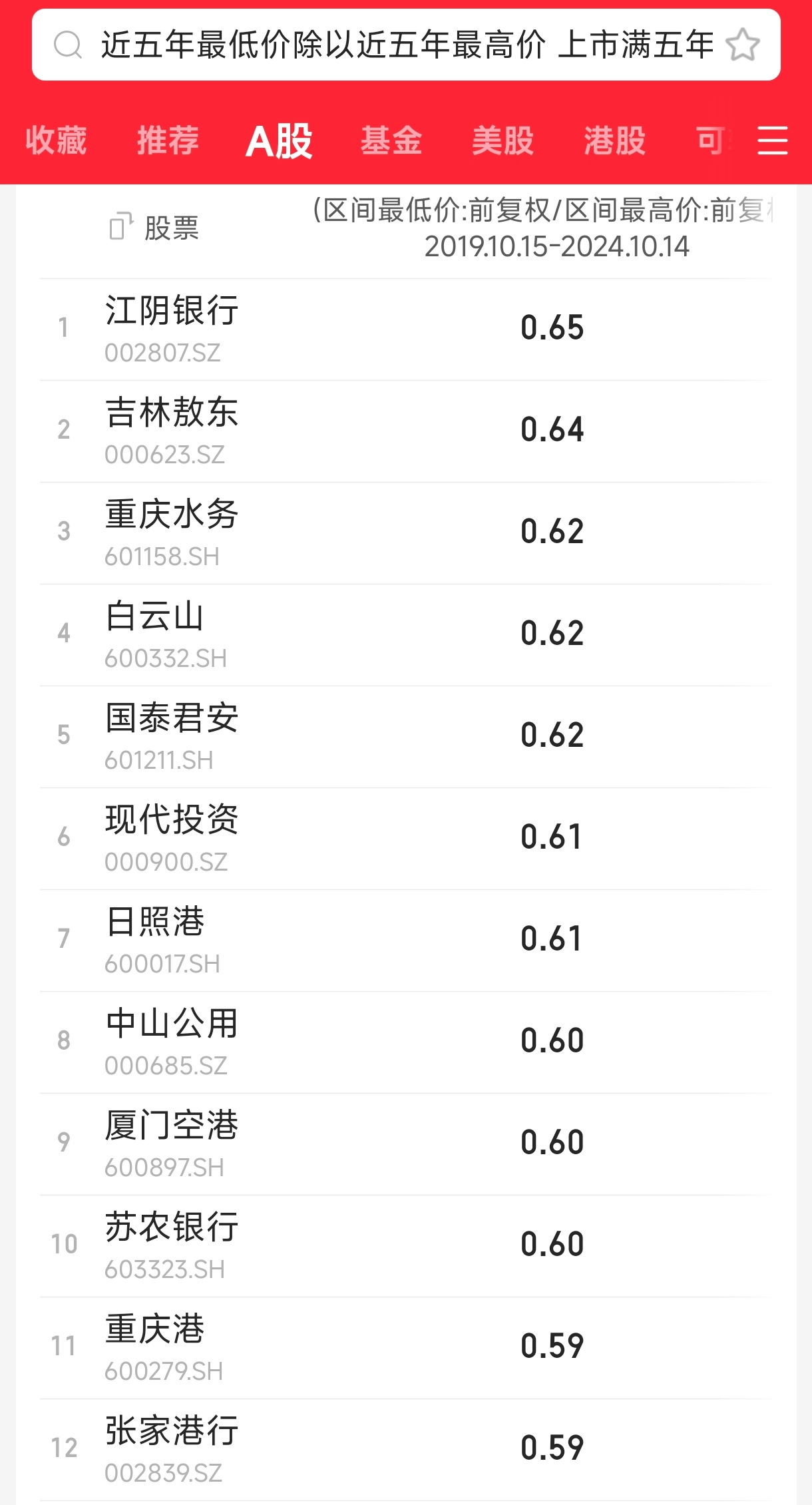Select the 日照港 row

click(x=155, y=939)
